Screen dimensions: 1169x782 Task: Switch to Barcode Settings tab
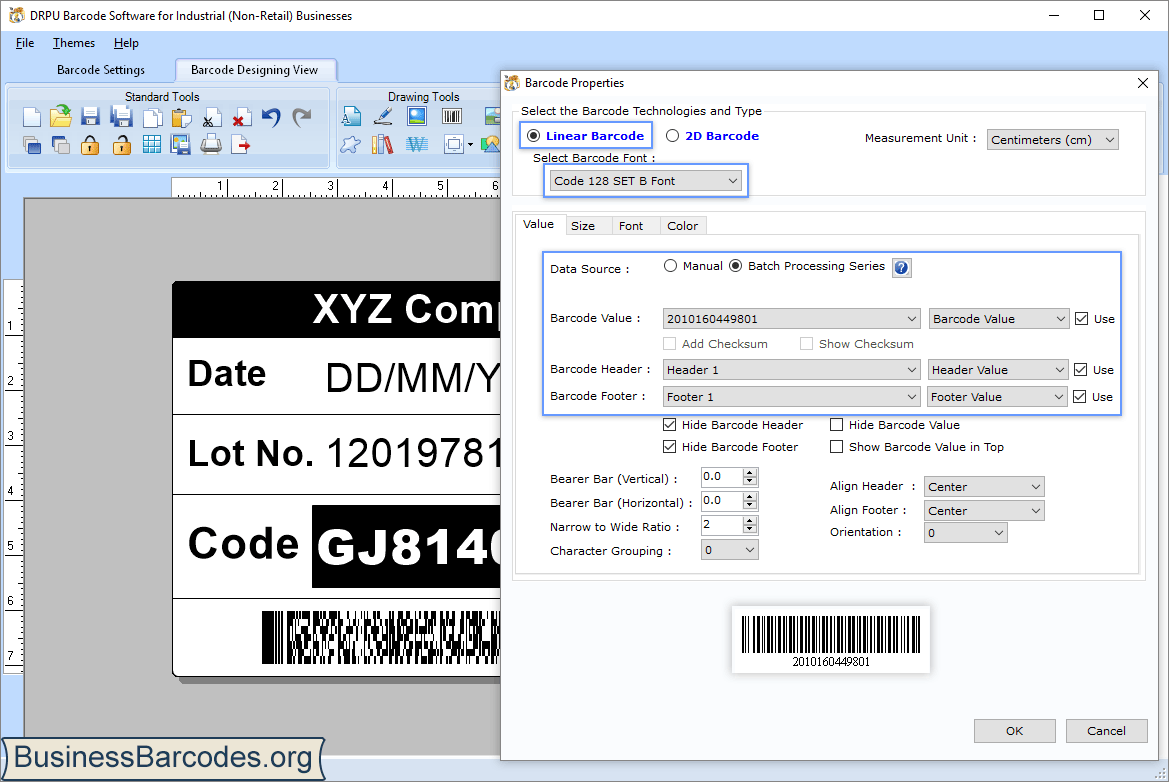tap(101, 70)
